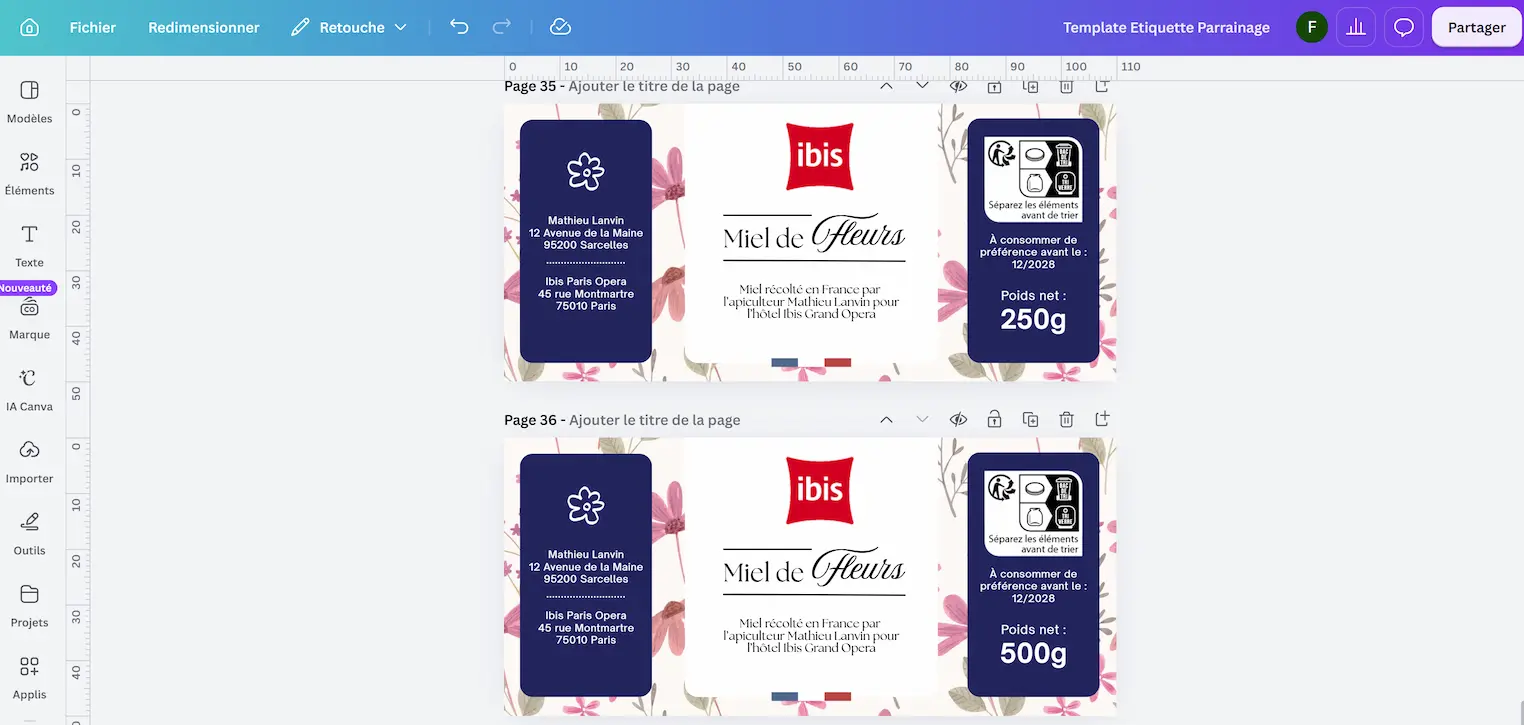Image resolution: width=1524 pixels, height=725 pixels.
Task: Select the "Miel de Fleurs" heading on Page 35
Action: pos(814,234)
